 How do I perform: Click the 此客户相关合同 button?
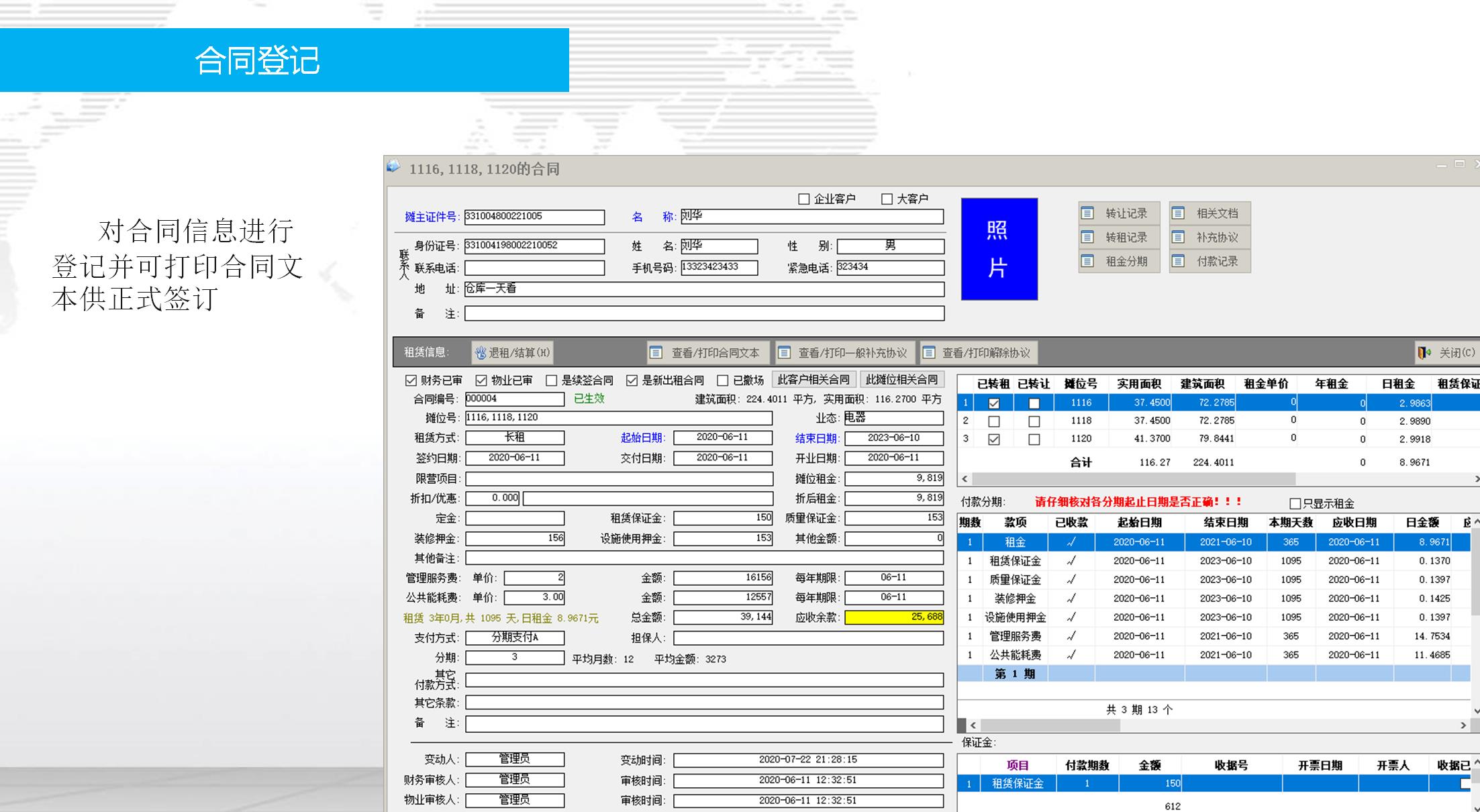pyautogui.click(x=813, y=380)
